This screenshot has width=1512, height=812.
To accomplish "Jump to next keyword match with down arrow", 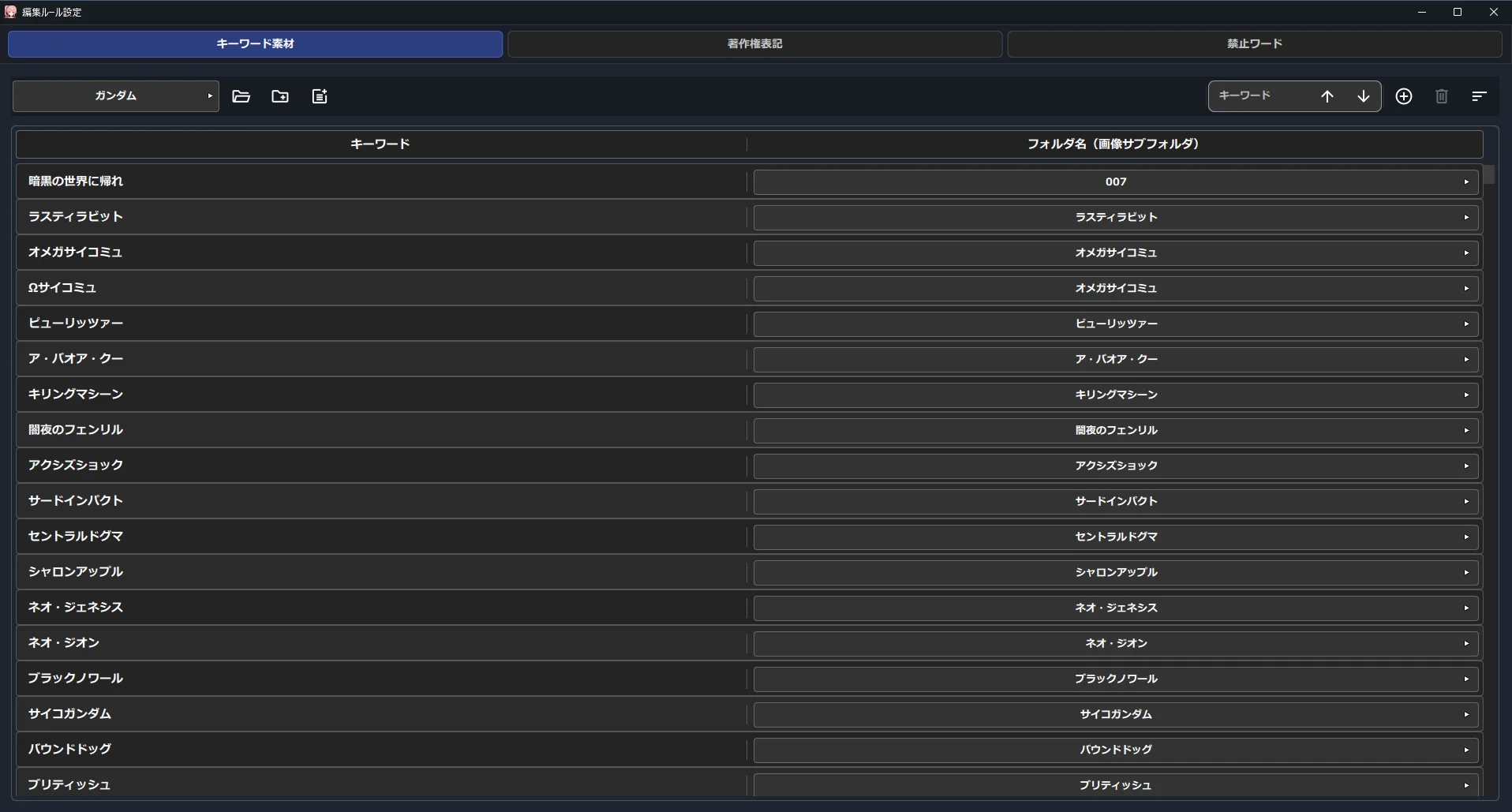I will (1364, 96).
